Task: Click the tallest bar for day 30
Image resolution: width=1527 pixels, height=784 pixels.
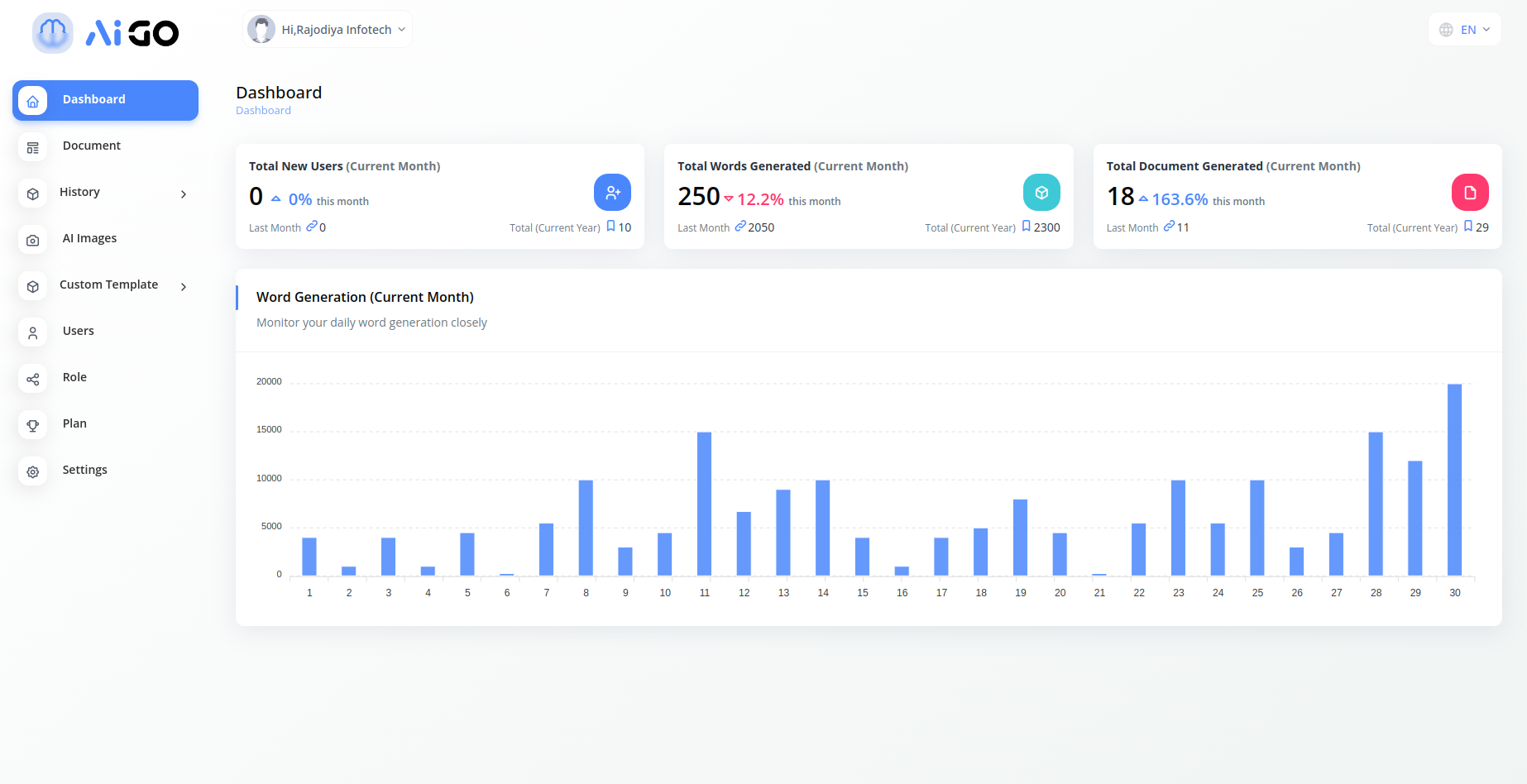Action: (x=1454, y=480)
